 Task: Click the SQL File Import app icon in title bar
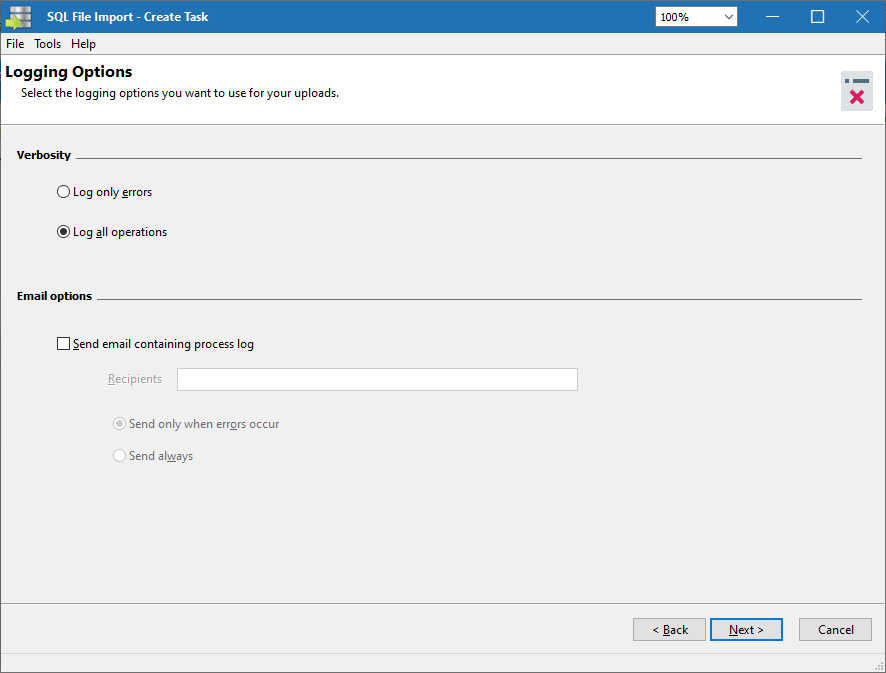click(x=18, y=17)
